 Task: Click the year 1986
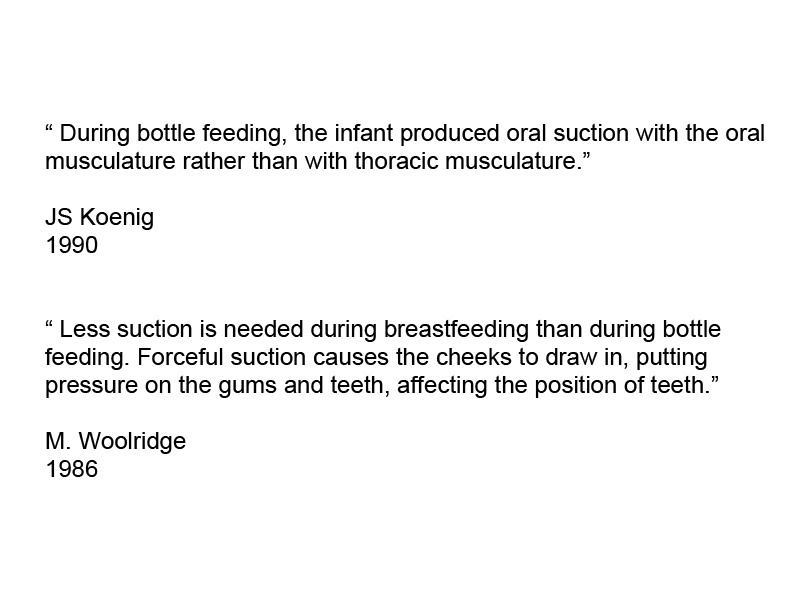pyautogui.click(x=71, y=469)
